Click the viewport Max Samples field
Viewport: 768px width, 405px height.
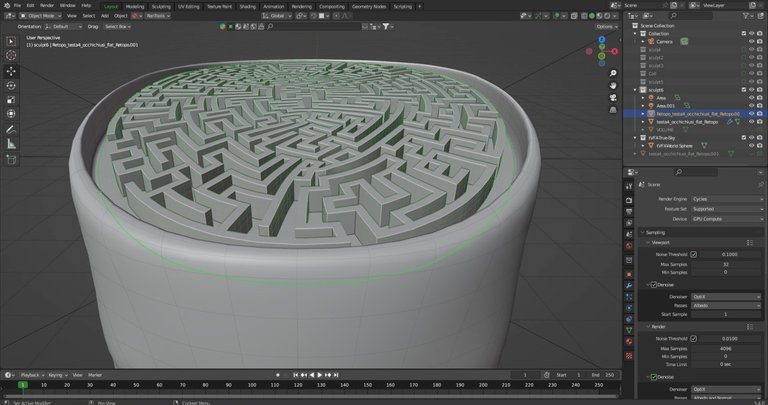[x=726, y=263]
